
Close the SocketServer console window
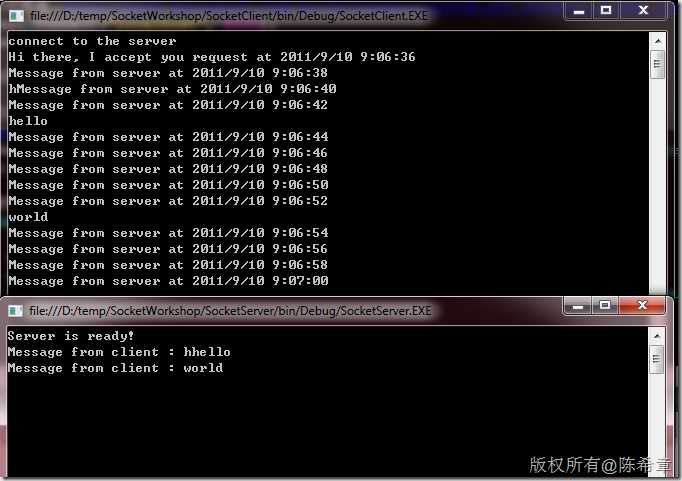tap(642, 305)
